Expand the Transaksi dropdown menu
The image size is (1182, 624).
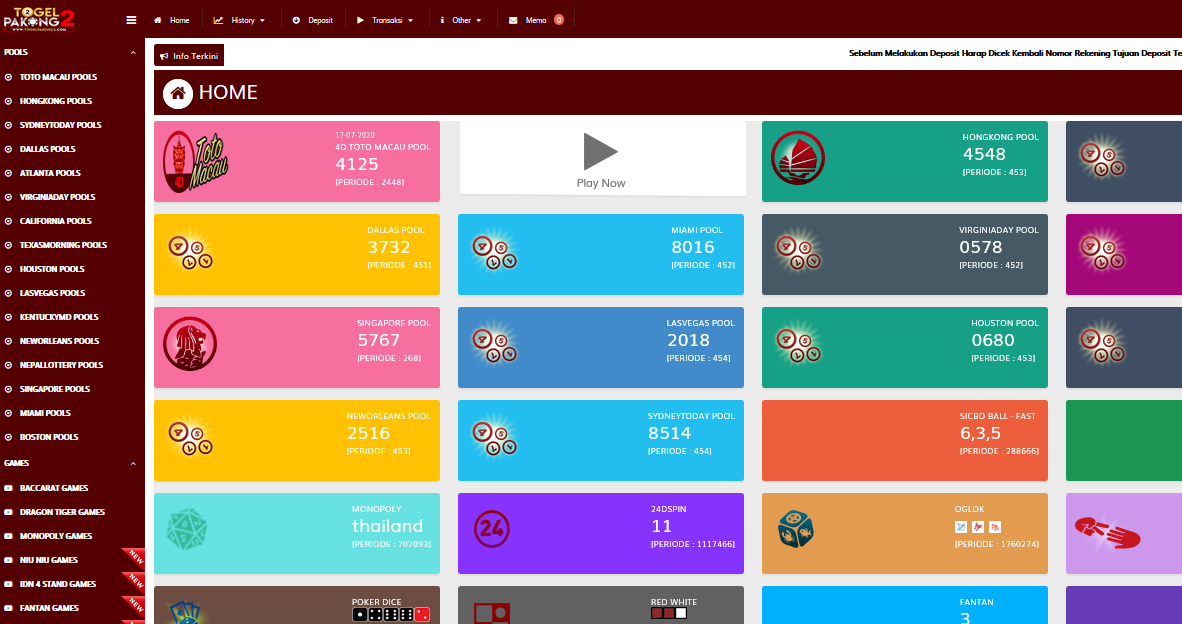(384, 20)
